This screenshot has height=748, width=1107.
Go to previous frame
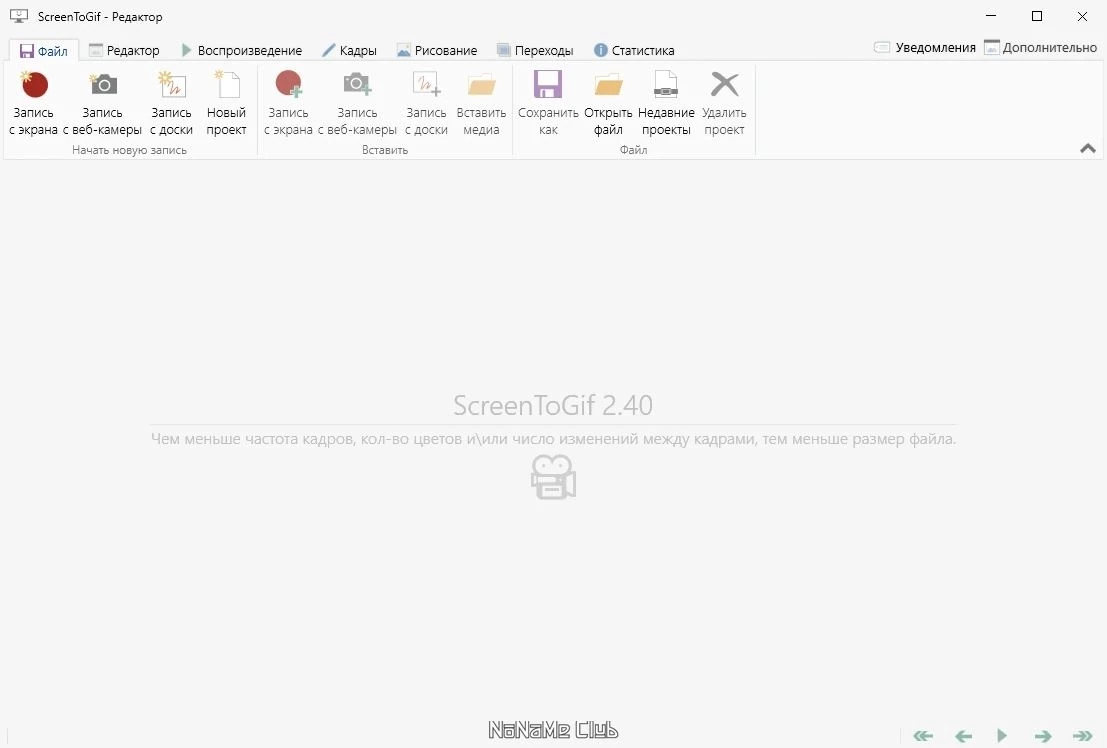point(963,736)
